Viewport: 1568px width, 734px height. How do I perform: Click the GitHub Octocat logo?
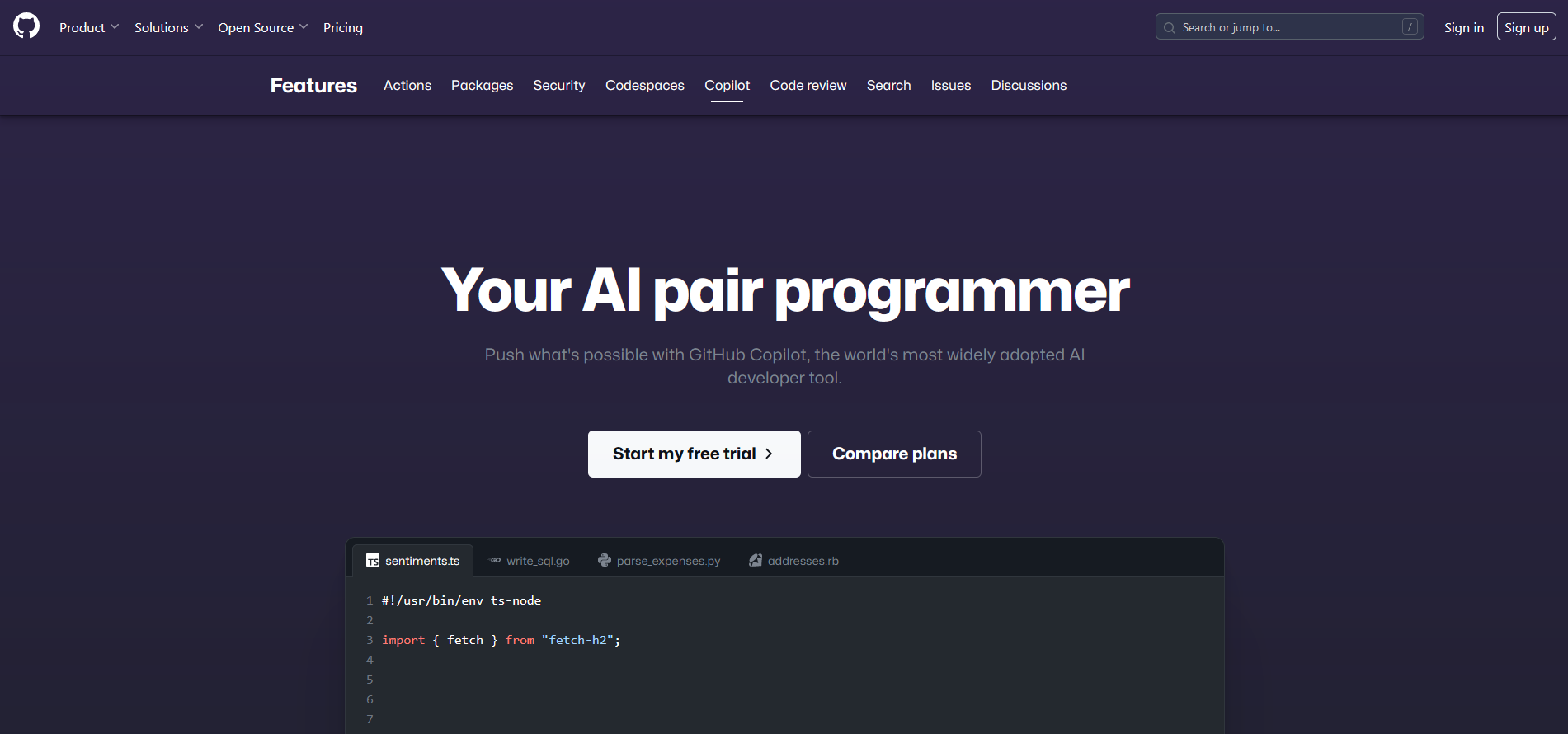pyautogui.click(x=26, y=26)
